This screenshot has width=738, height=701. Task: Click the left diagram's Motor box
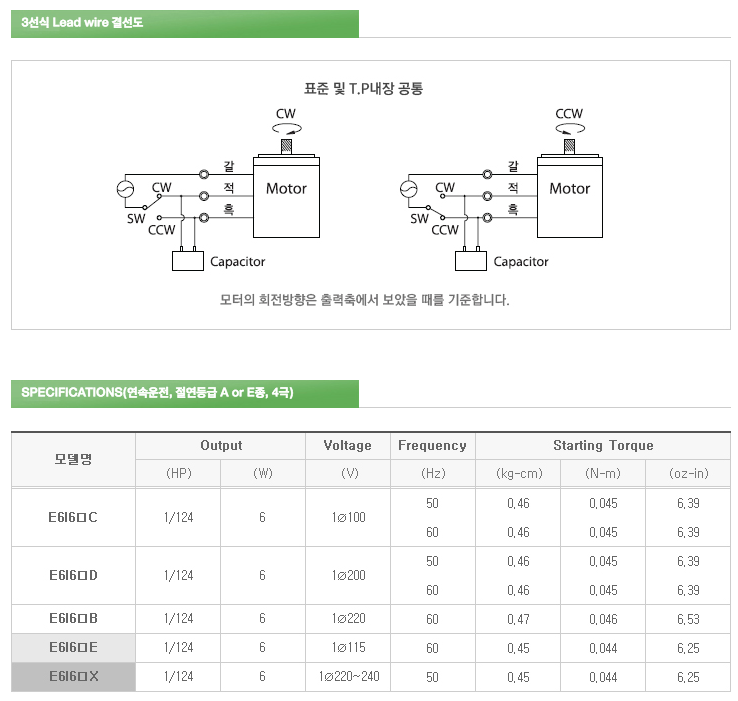[286, 196]
